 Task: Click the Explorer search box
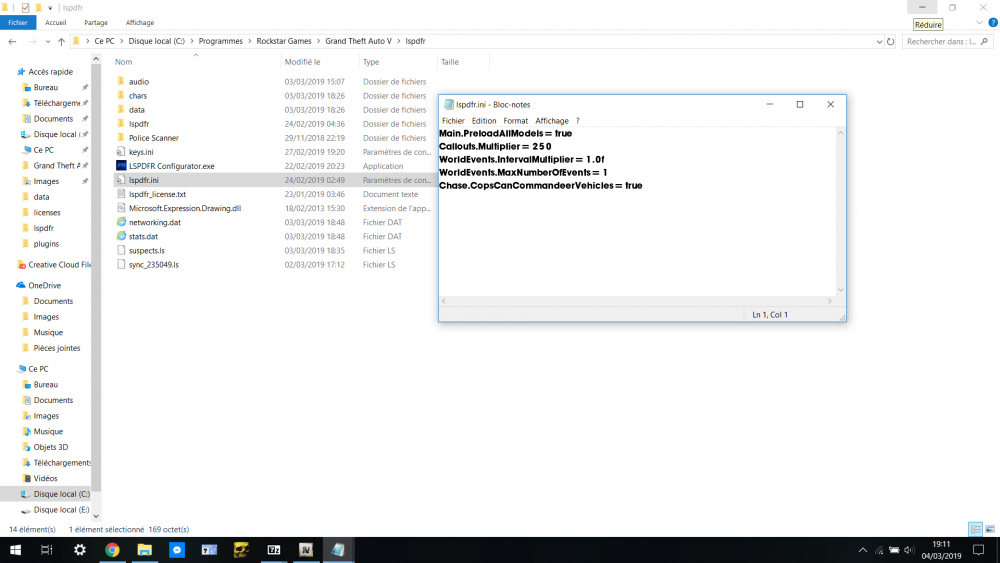(946, 41)
